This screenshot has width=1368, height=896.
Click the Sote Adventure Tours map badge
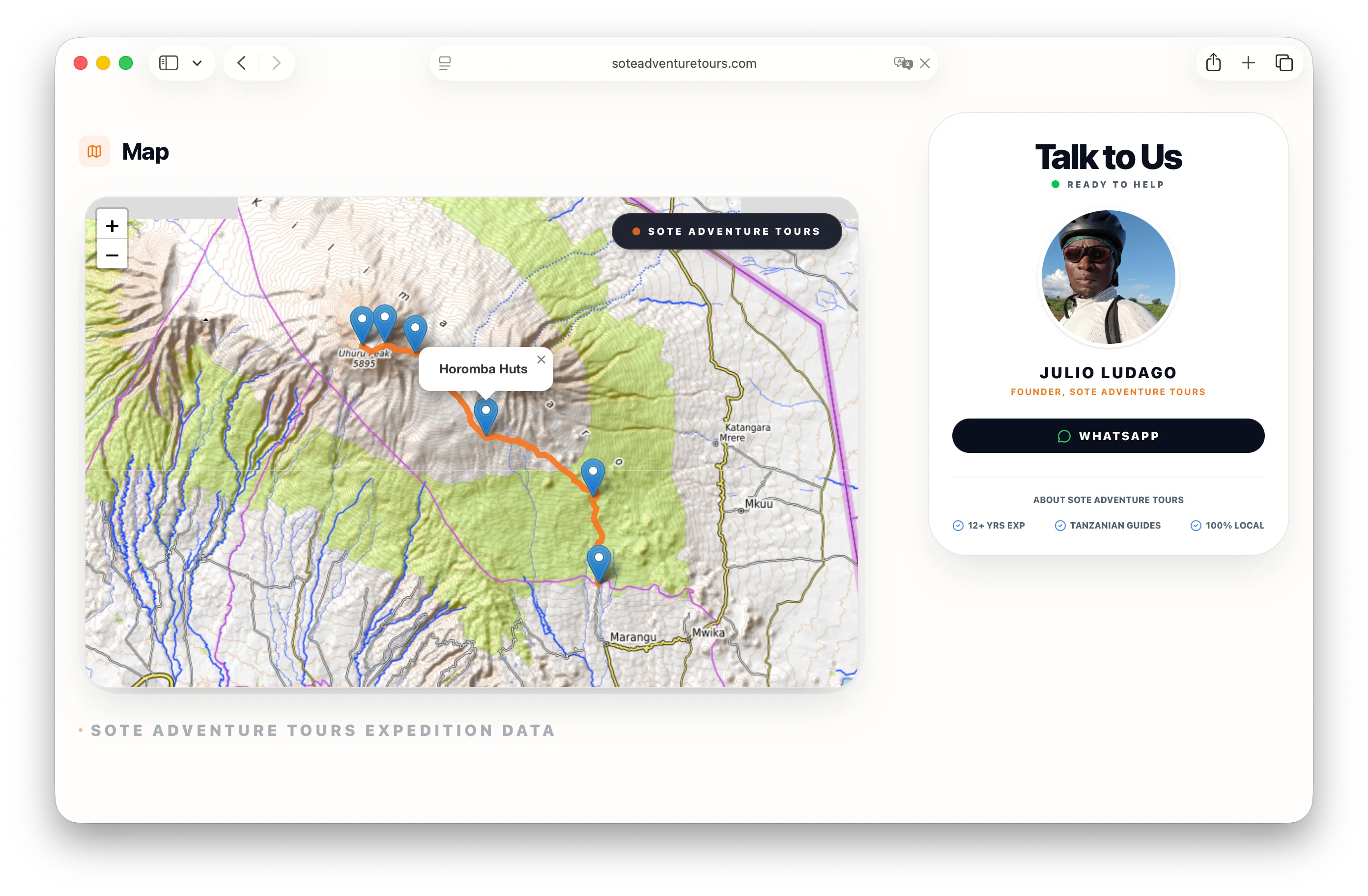coord(727,231)
